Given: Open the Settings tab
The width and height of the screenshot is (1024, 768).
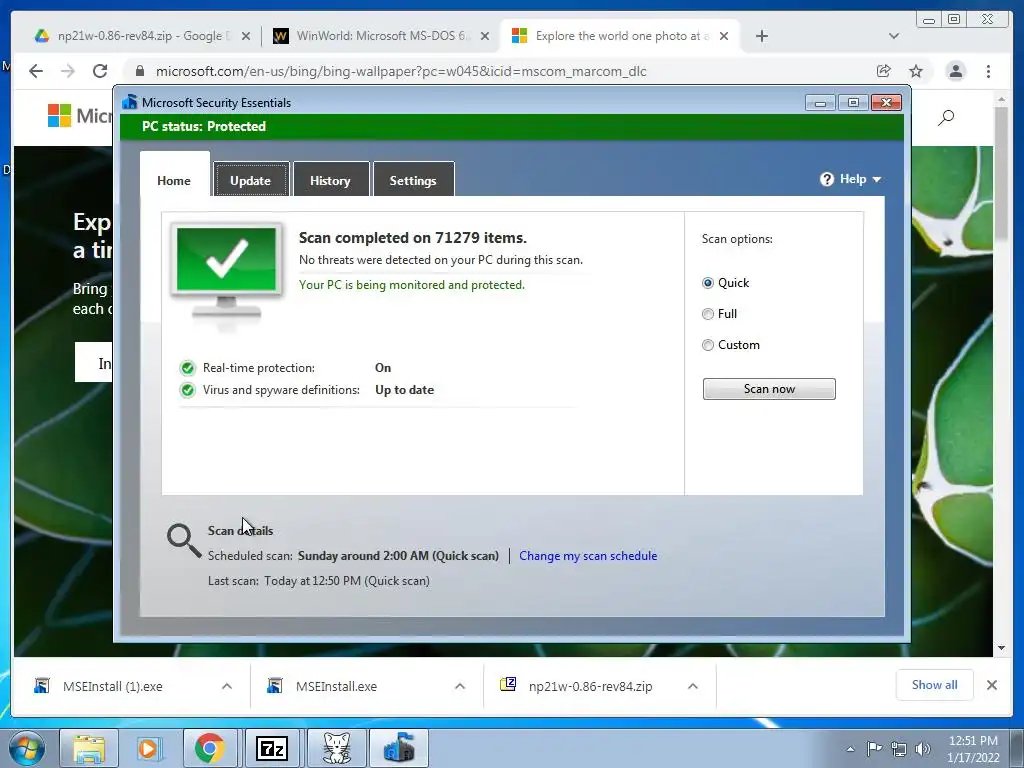Looking at the screenshot, I should click(413, 180).
